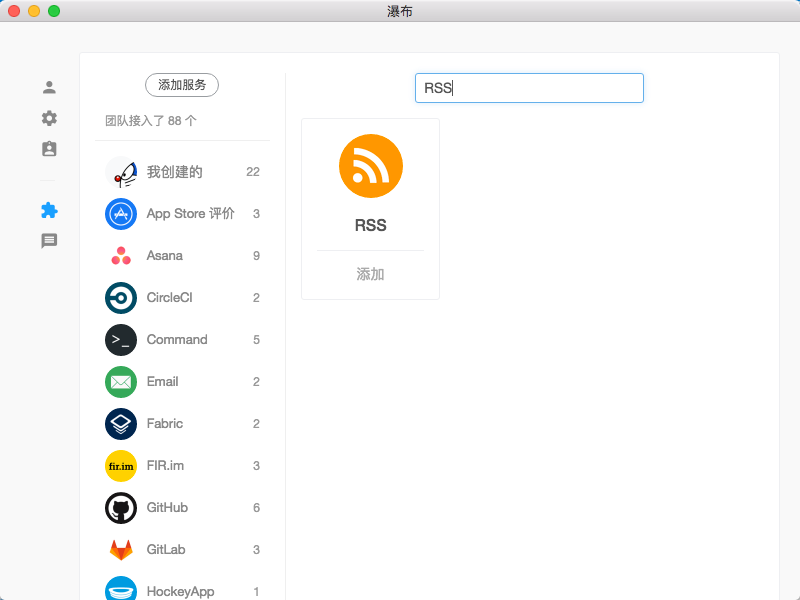Open settings gear icon in sidebar
This screenshot has height=600, width=800.
[x=49, y=118]
